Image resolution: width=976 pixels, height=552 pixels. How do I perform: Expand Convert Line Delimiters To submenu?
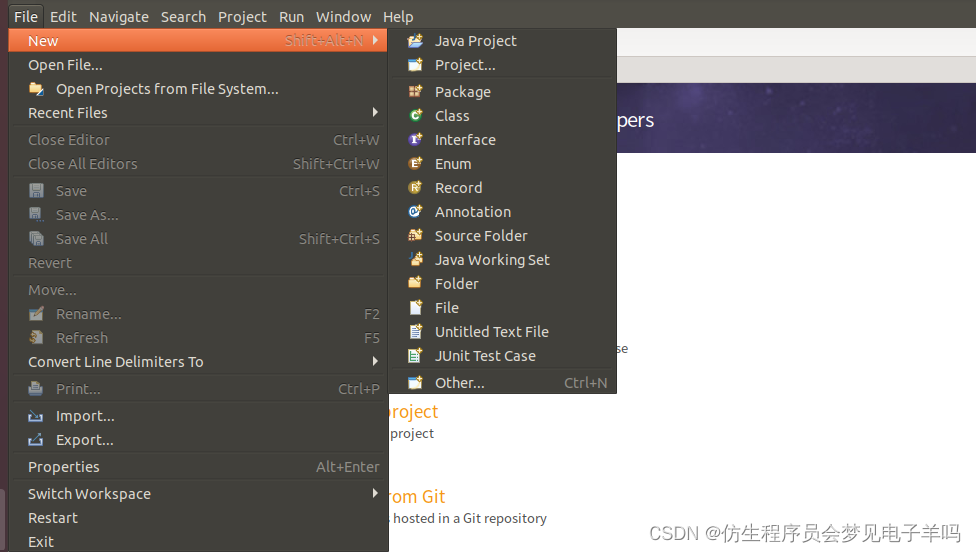pyautogui.click(x=375, y=361)
